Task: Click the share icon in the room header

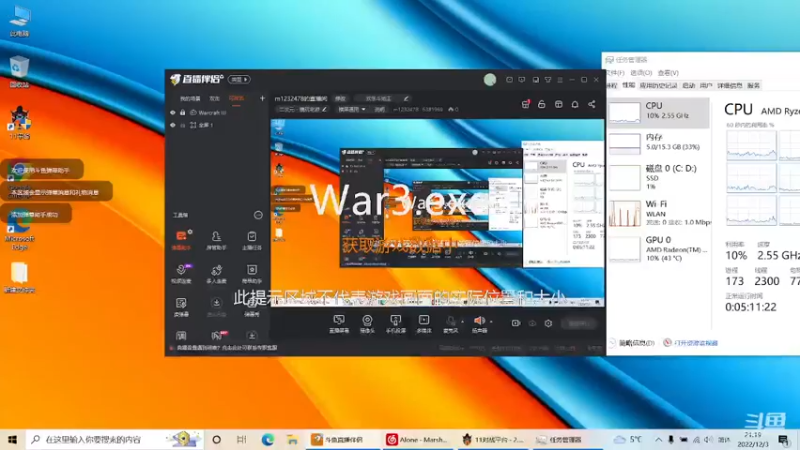Action: pos(592,104)
